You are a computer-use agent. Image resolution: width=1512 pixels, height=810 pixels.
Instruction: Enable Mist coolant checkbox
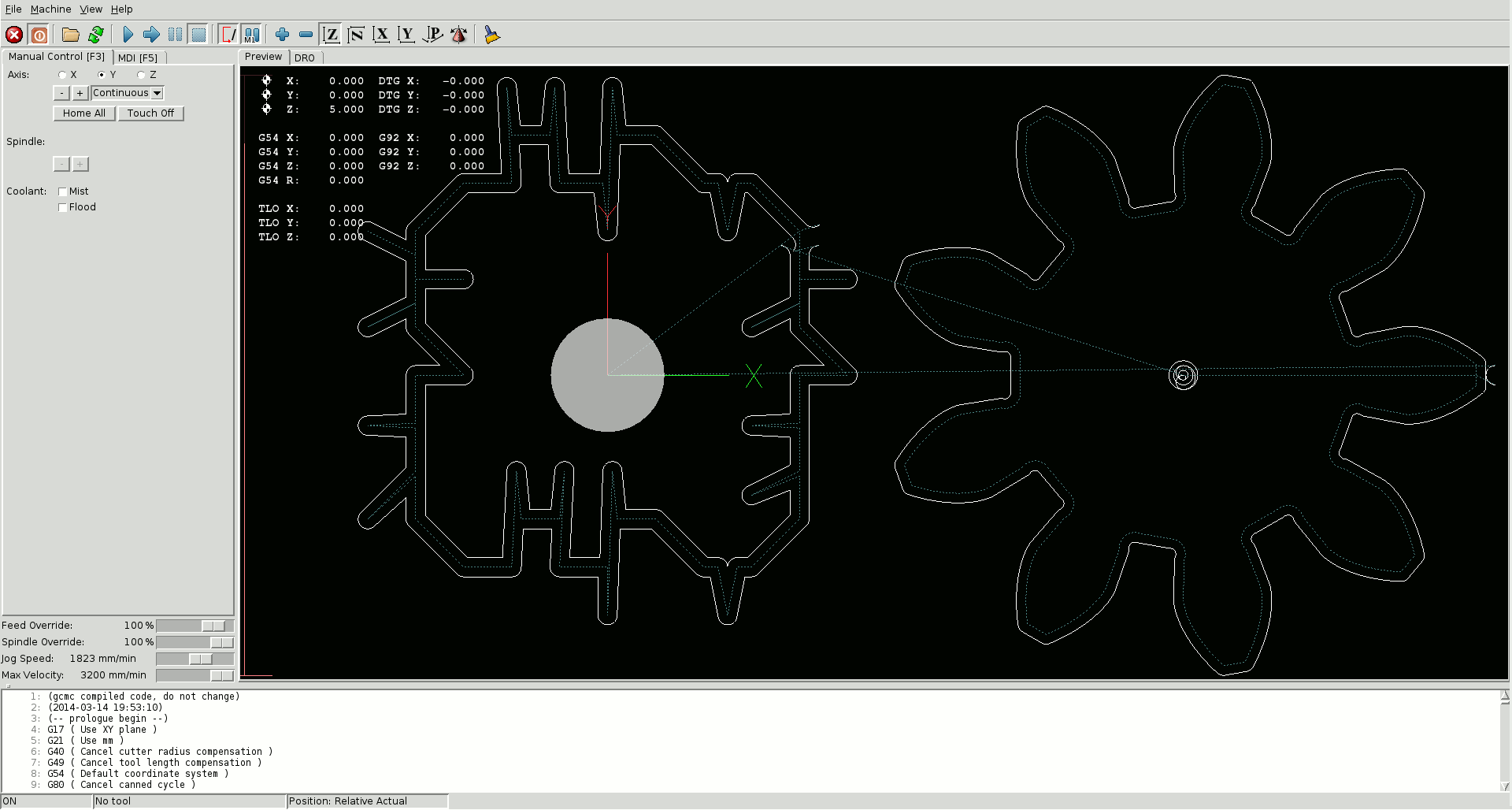63,191
